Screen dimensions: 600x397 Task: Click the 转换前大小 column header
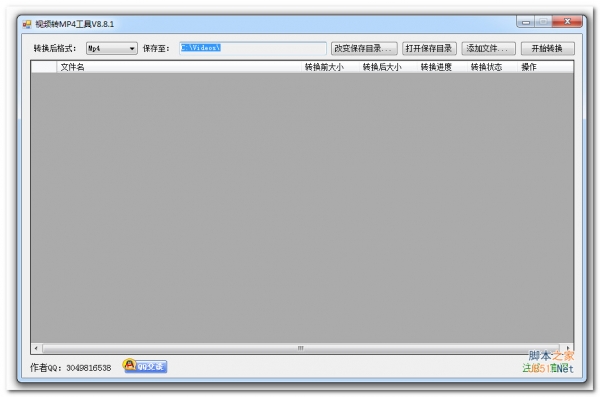pos(330,67)
